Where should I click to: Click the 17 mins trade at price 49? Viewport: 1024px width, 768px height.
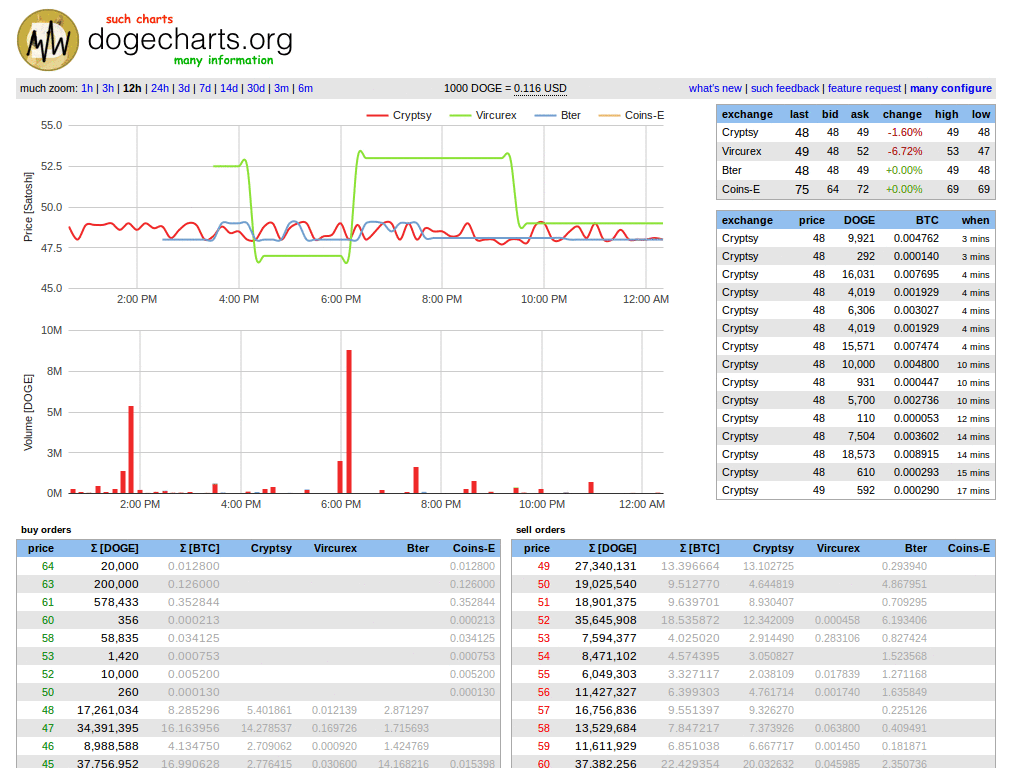click(x=856, y=490)
